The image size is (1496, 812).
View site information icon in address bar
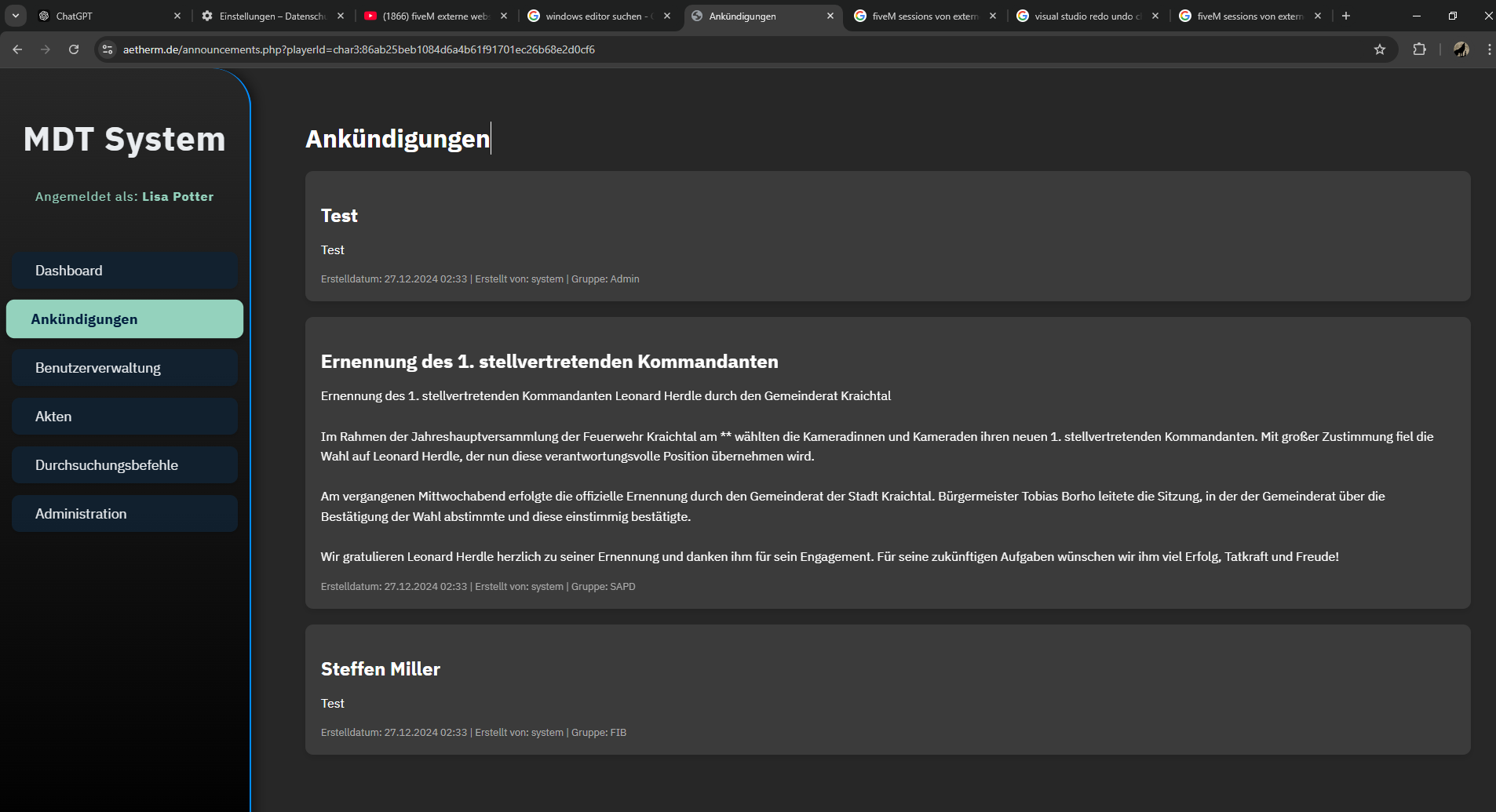108,49
